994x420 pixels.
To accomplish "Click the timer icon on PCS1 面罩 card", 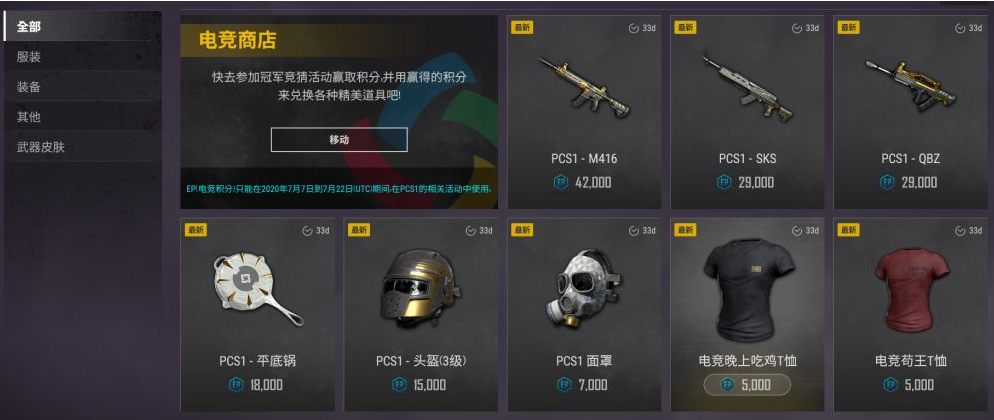I will click(633, 231).
